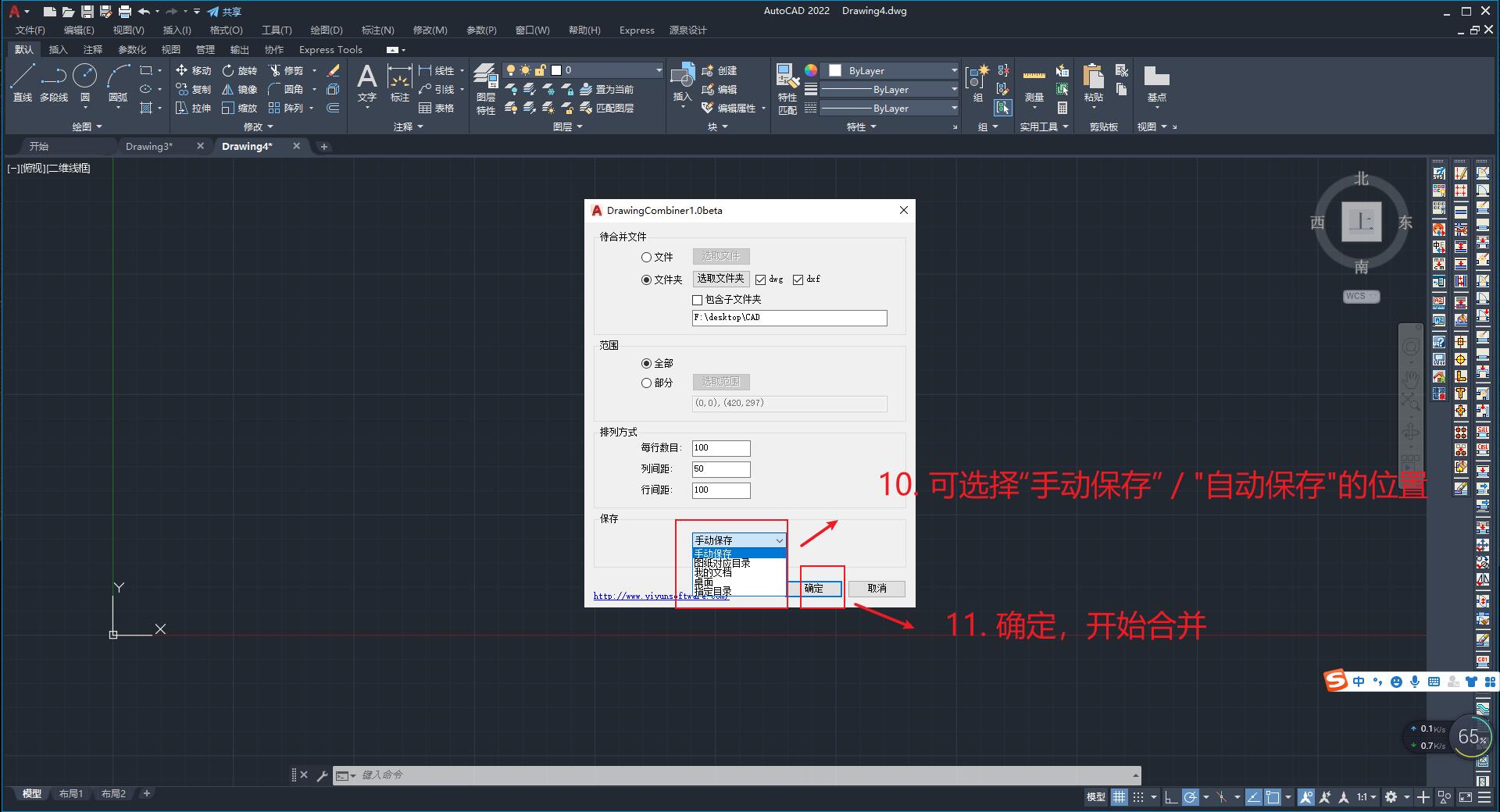Open the 文件(F) menu

point(30,30)
